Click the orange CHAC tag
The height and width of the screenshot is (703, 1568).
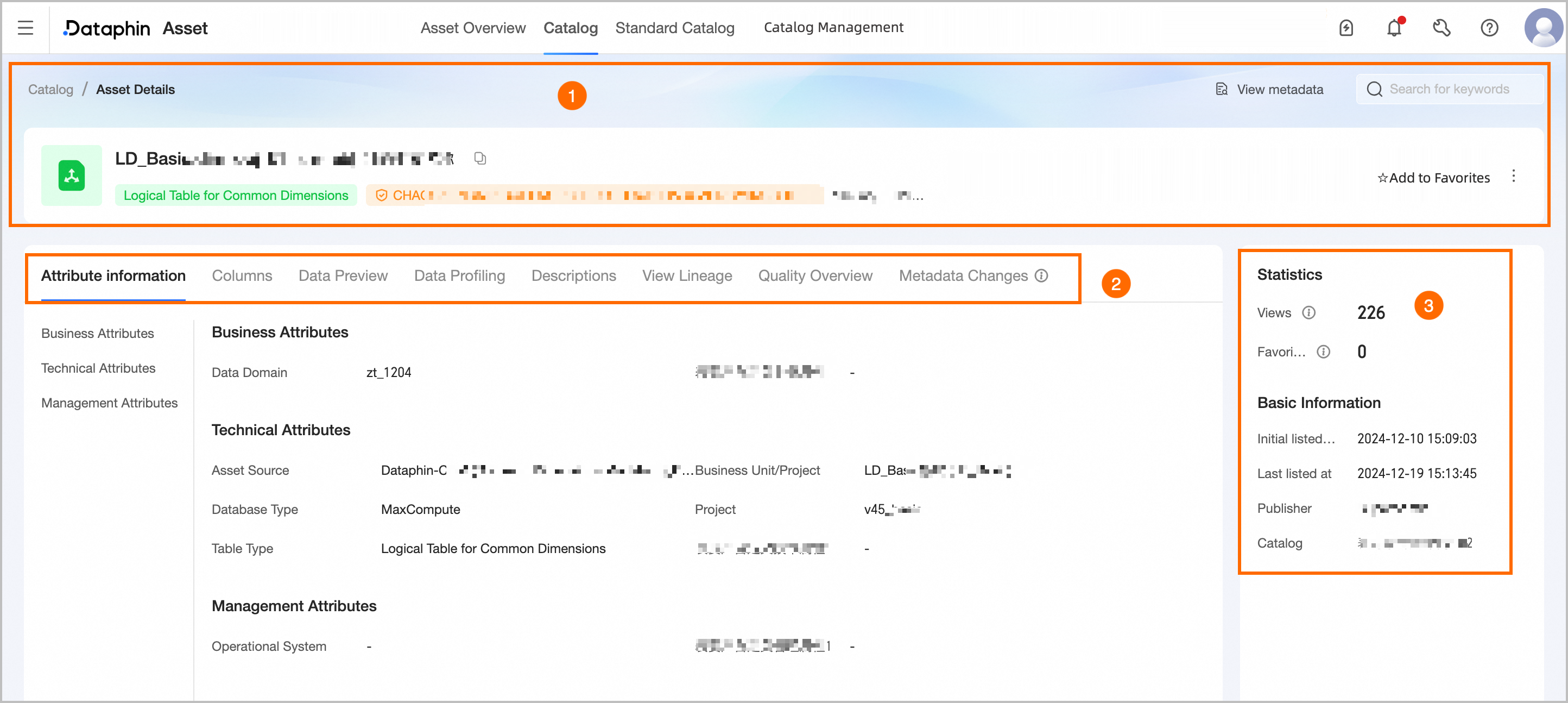pyautogui.click(x=594, y=196)
